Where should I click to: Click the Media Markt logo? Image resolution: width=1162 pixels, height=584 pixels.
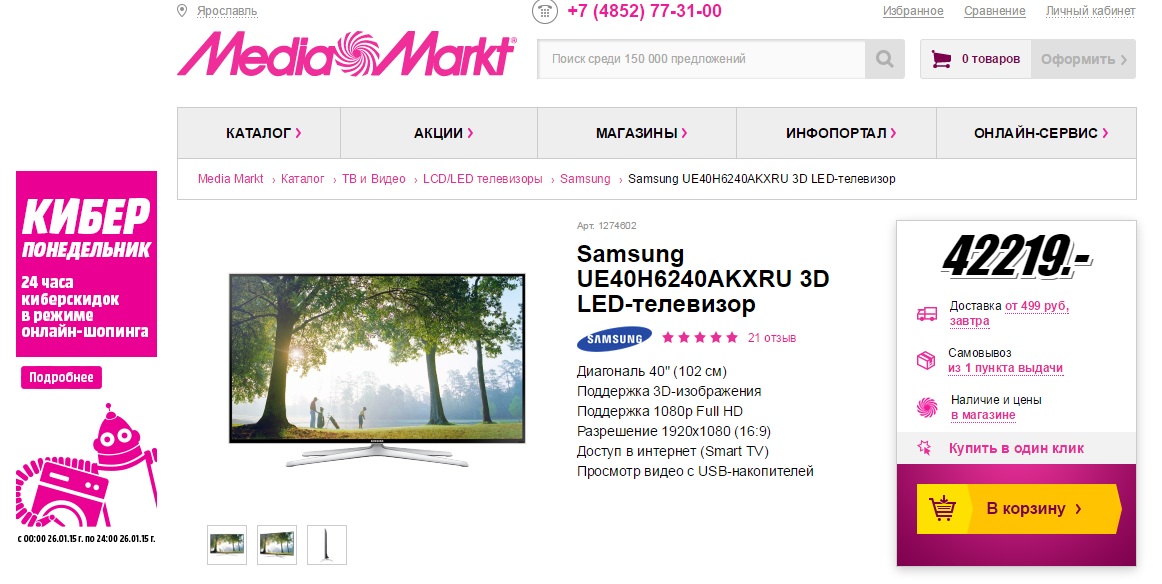click(x=347, y=54)
